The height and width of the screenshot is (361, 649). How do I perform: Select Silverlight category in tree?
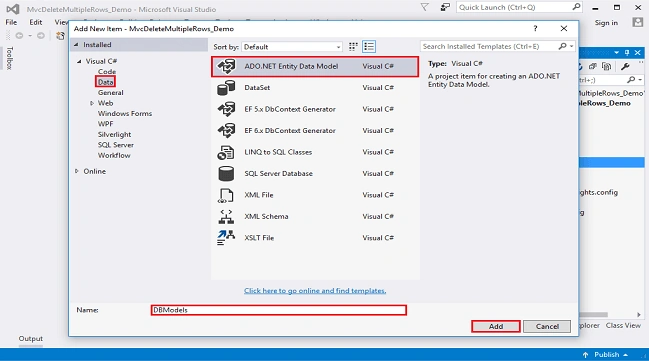(115, 135)
